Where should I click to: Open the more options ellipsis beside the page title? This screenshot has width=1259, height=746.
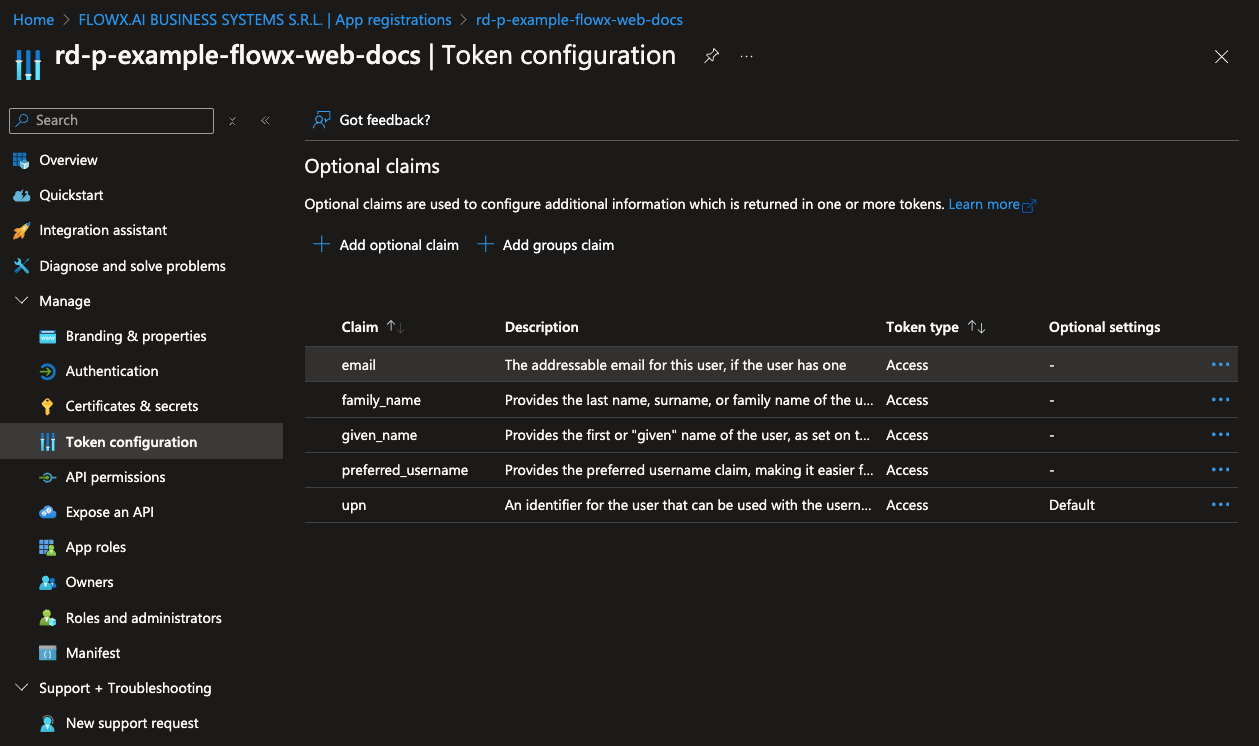[746, 56]
